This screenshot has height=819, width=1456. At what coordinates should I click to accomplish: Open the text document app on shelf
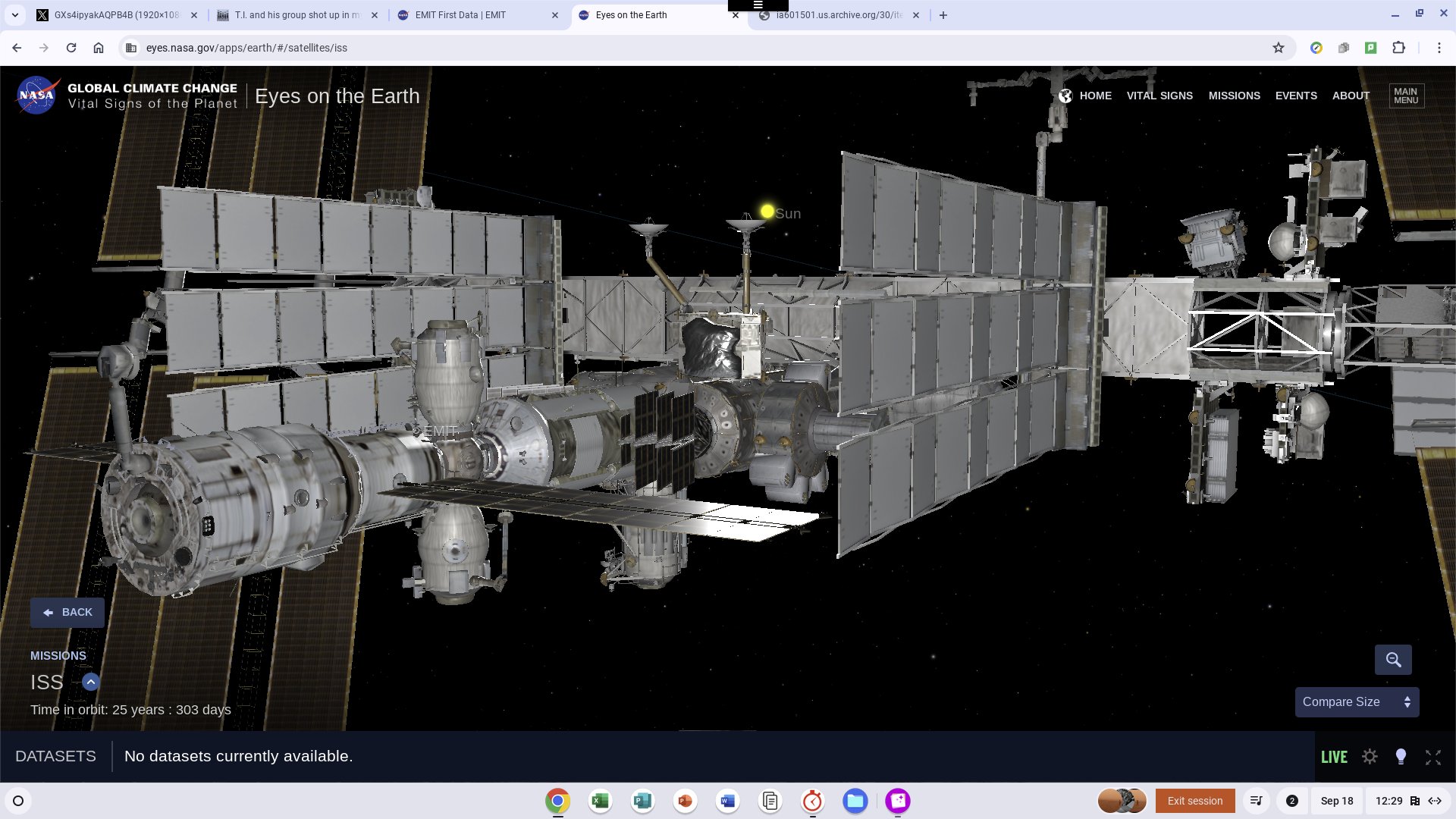coord(770,801)
